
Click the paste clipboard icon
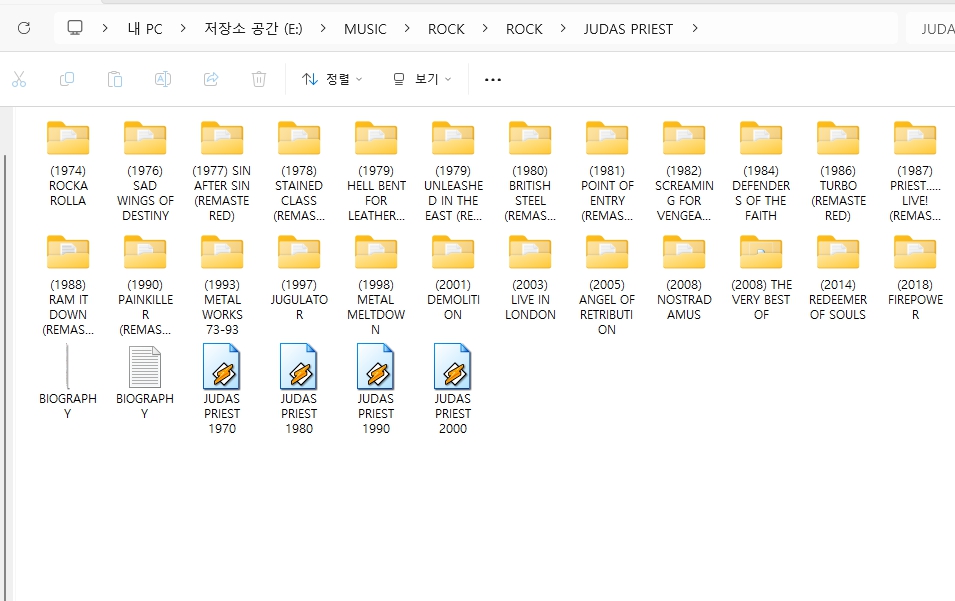[115, 79]
